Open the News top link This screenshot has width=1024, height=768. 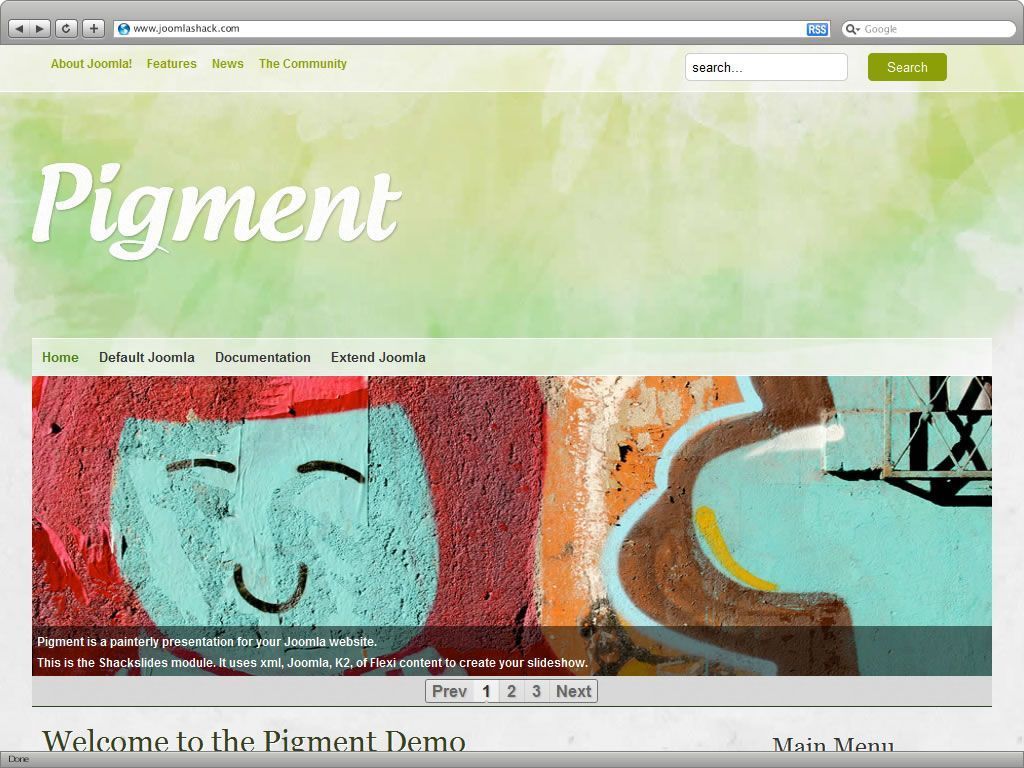[x=227, y=64]
